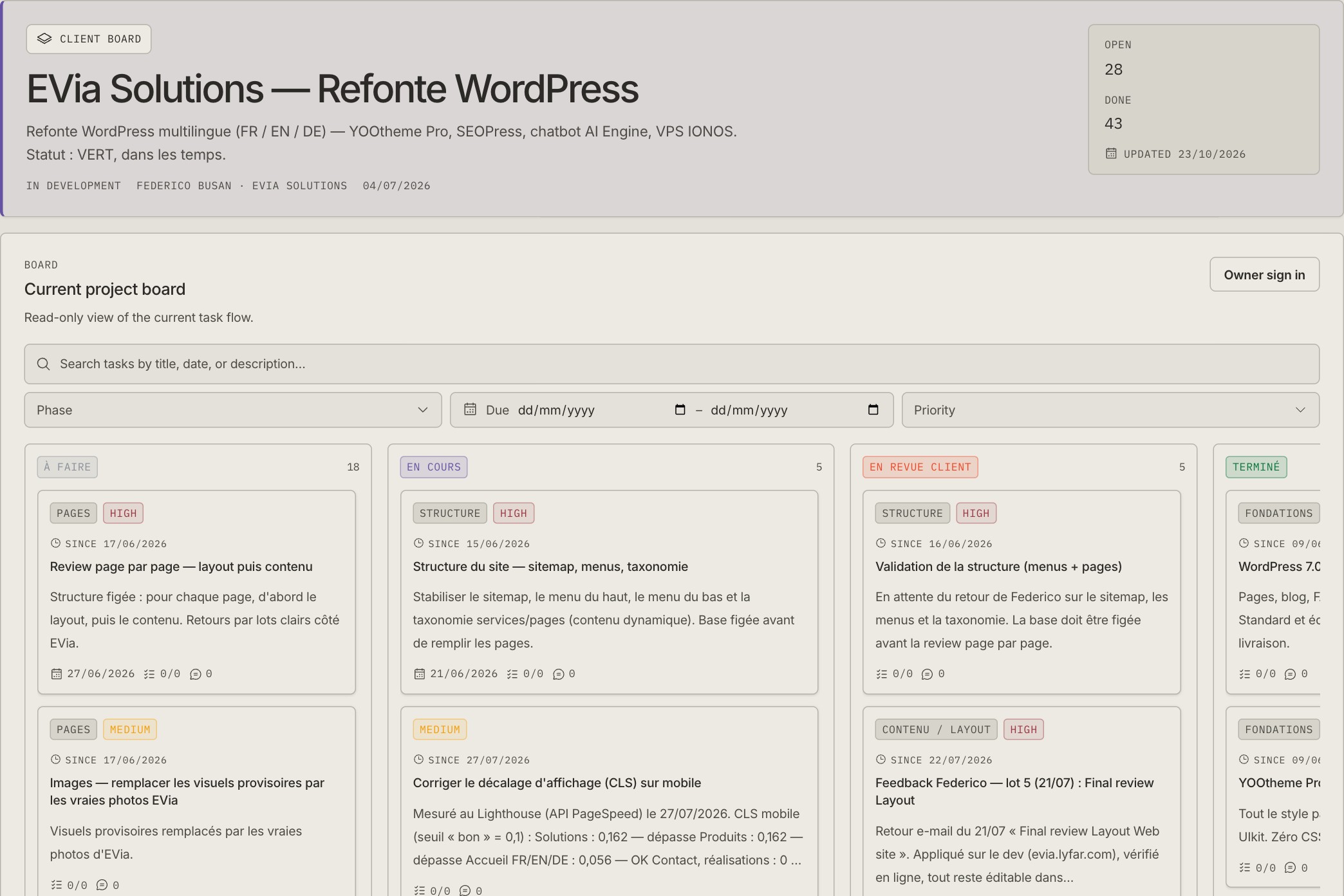This screenshot has width=1344, height=896.
Task: Click the checklist icon on the Images remplacer les visuels card
Action: (x=57, y=885)
